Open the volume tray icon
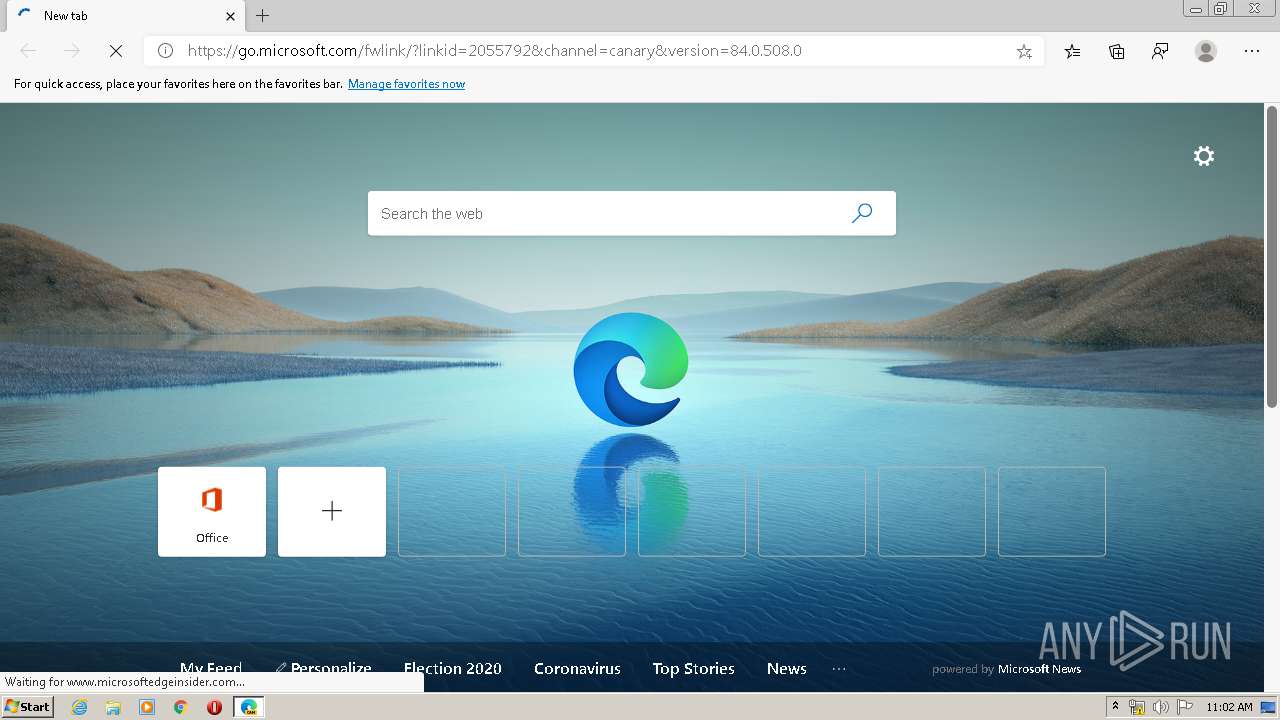Screen dimensions: 1280x720 pyautogui.click(x=1160, y=707)
